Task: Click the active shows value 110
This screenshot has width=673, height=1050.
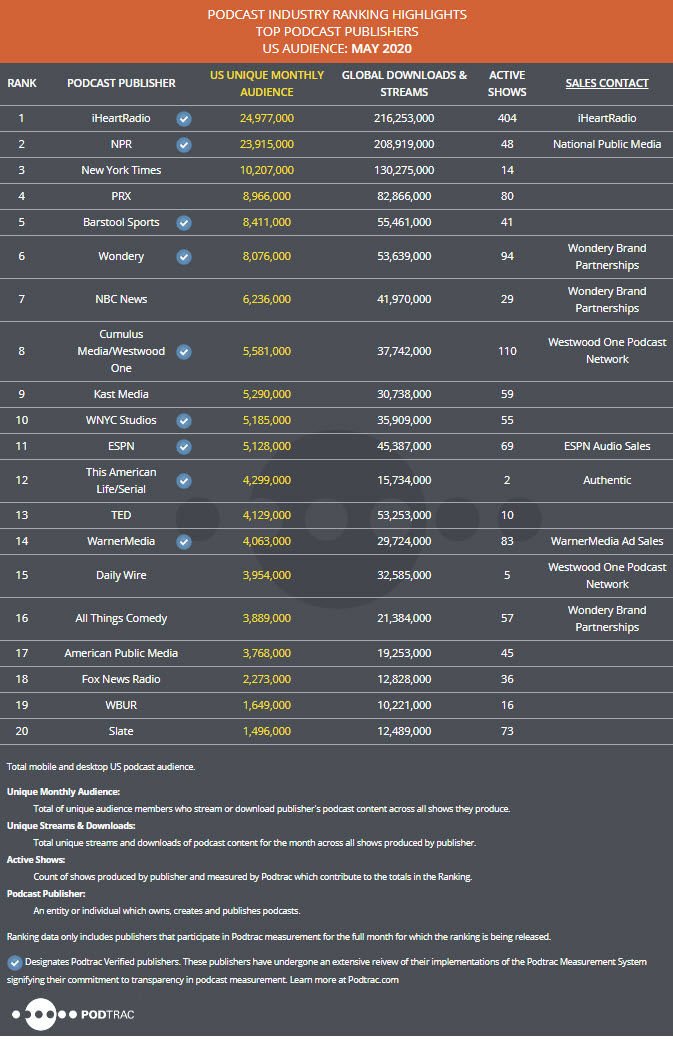Action: tap(507, 351)
